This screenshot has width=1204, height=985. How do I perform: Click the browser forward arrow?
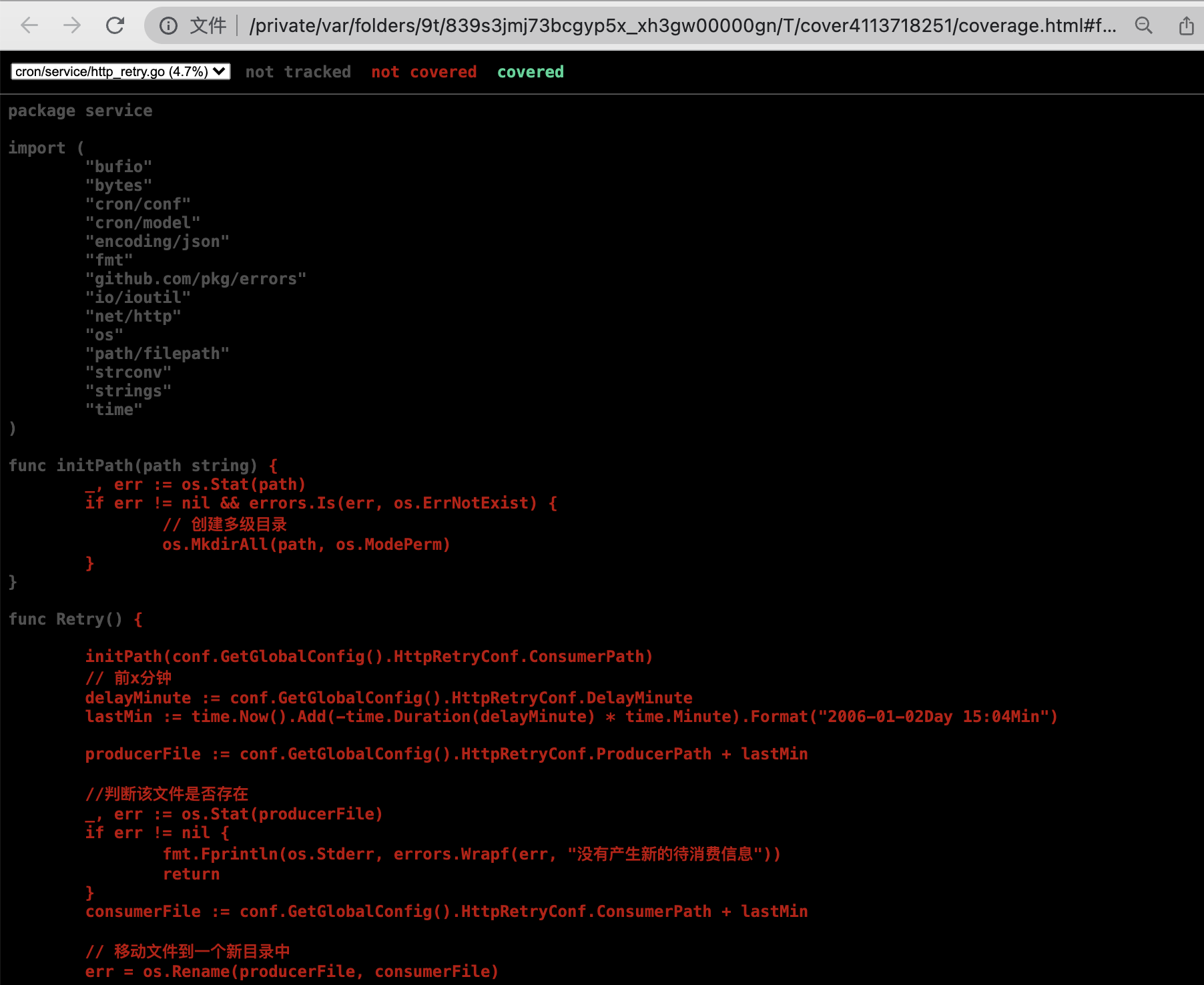(x=72, y=25)
